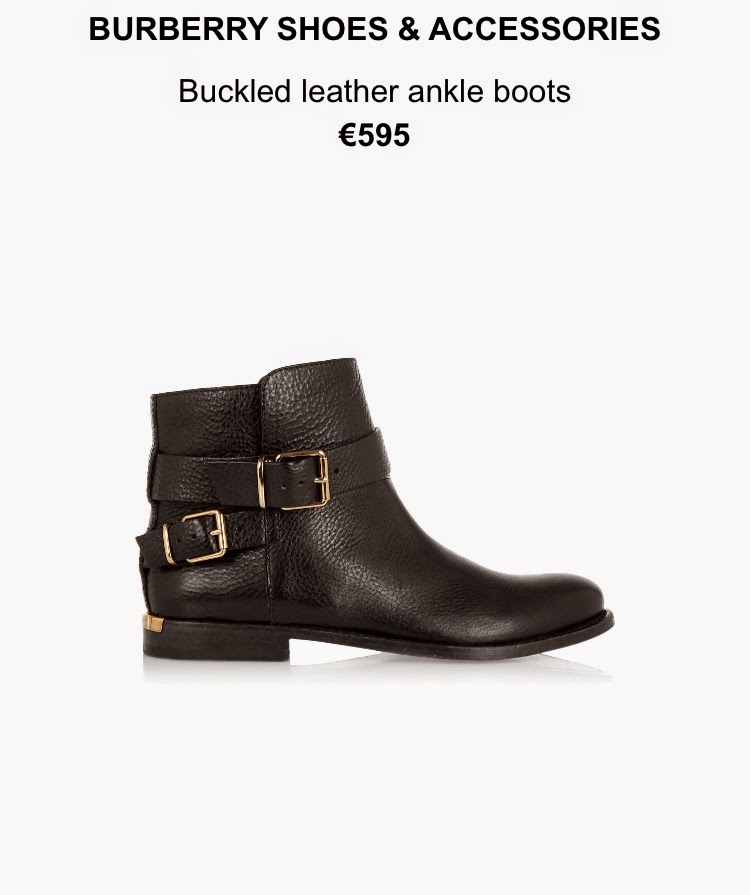
Task: Click the word 'boots' in product name
Action: pyautogui.click(x=532, y=91)
